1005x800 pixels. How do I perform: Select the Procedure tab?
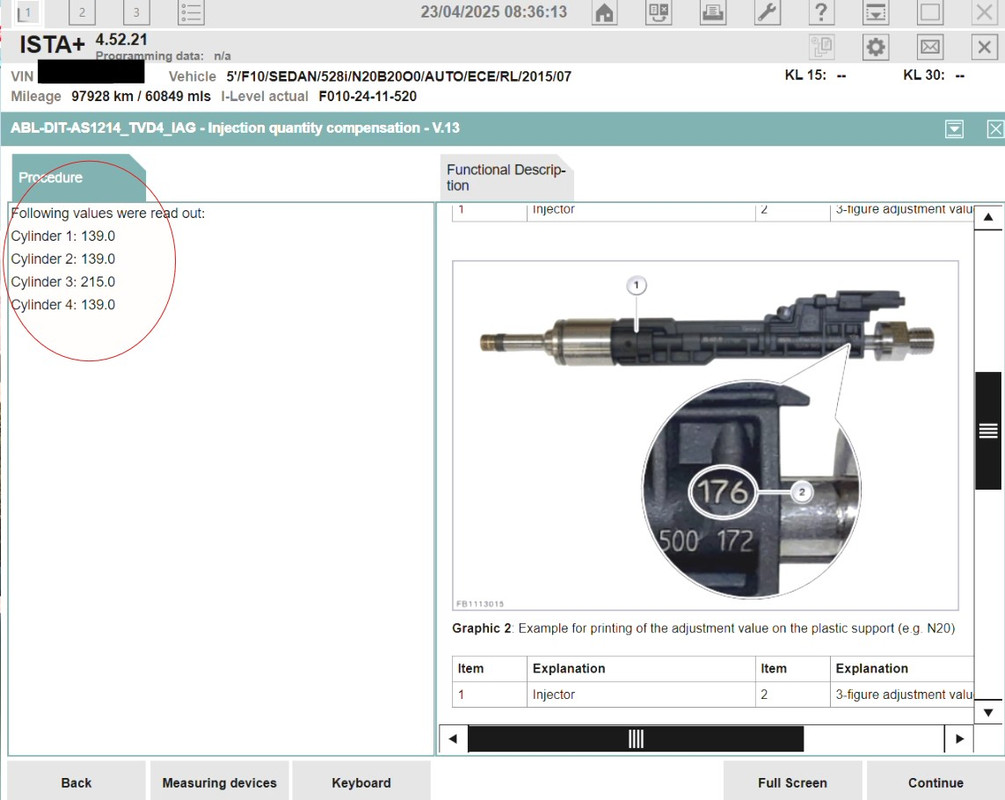(x=78, y=178)
